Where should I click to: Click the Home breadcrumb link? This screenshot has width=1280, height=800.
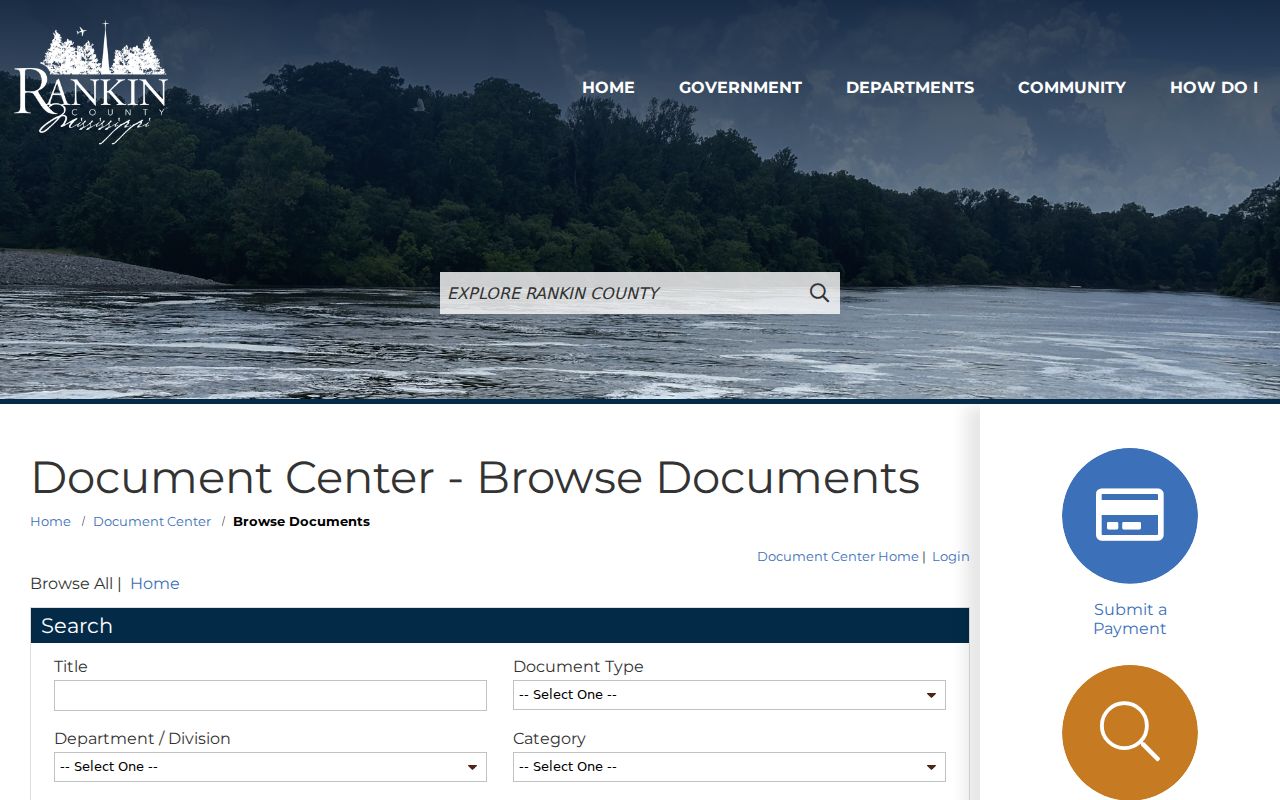(50, 522)
